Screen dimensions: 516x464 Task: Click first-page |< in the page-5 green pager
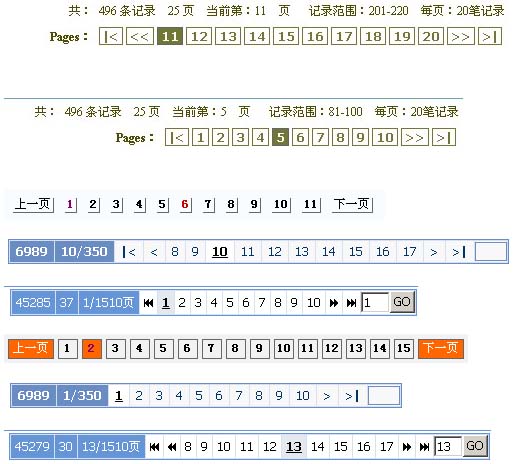177,137
